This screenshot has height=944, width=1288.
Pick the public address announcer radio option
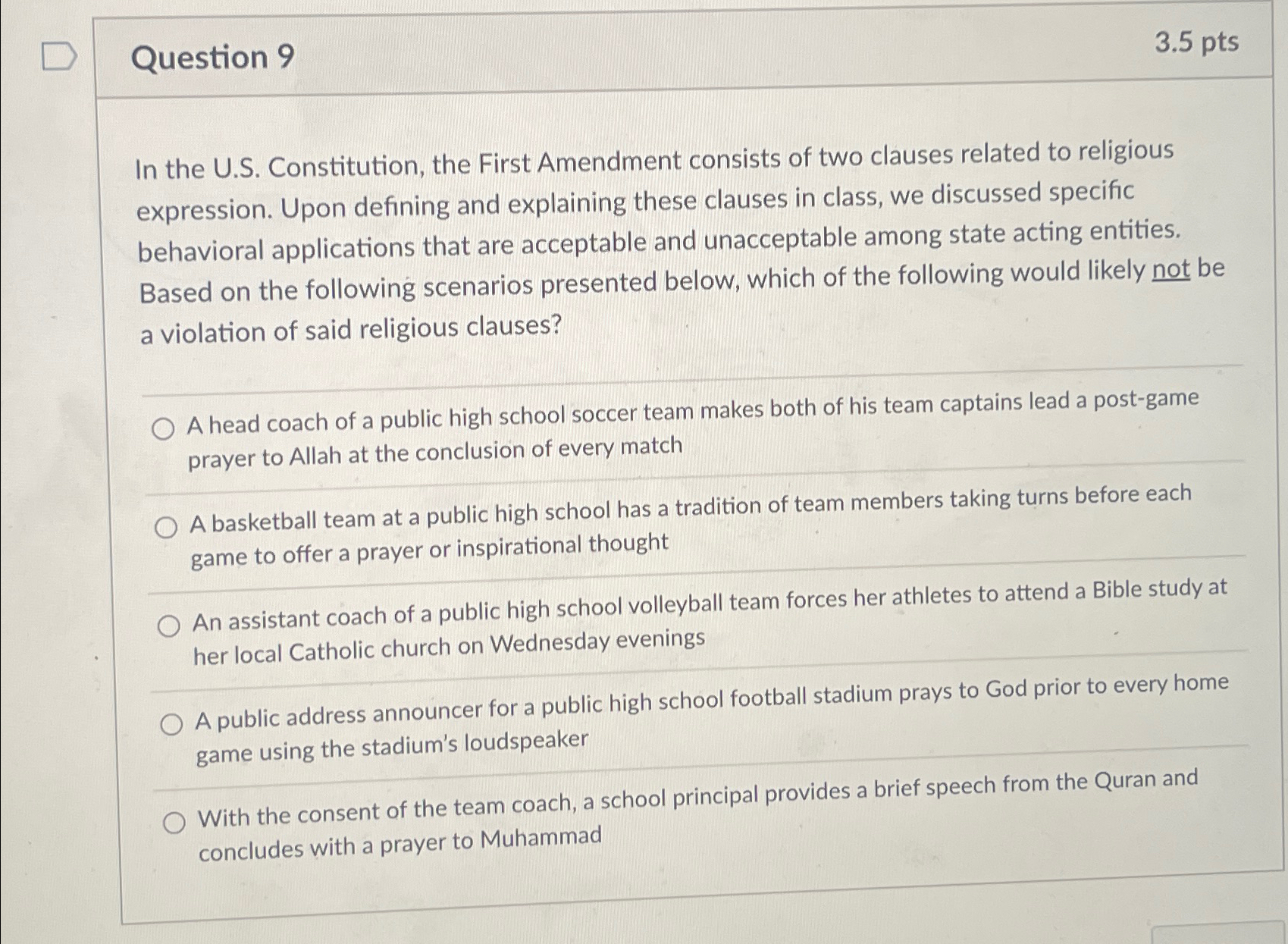pyautogui.click(x=171, y=724)
